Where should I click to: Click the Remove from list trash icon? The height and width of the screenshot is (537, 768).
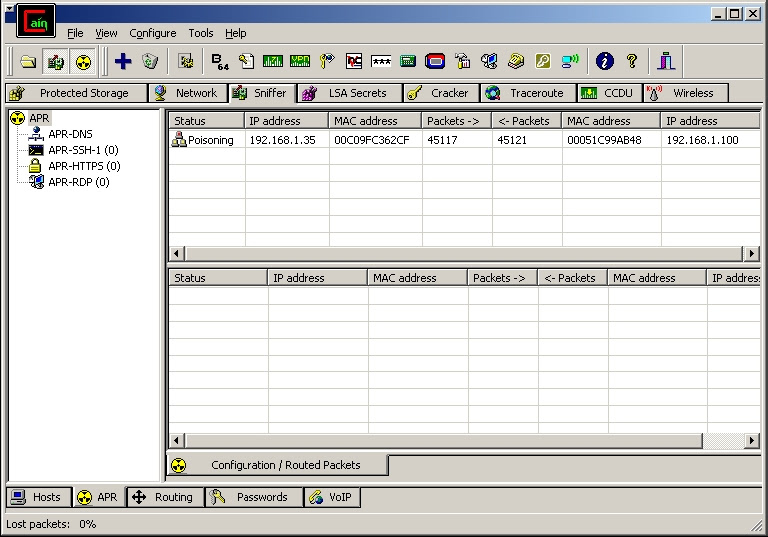click(150, 61)
